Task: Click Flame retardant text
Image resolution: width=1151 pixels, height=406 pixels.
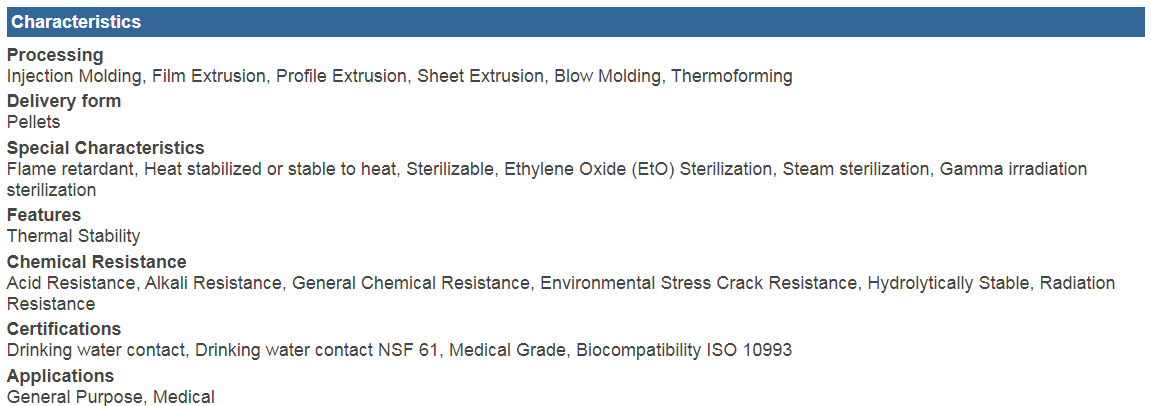Action: 70,169
